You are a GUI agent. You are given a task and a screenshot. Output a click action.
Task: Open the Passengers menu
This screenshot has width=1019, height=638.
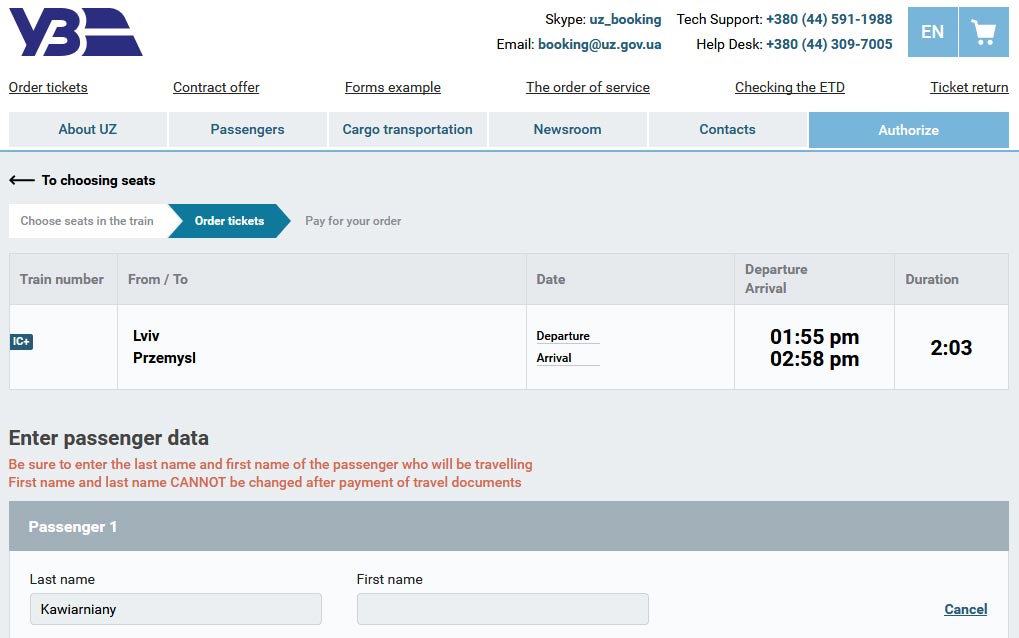click(248, 129)
